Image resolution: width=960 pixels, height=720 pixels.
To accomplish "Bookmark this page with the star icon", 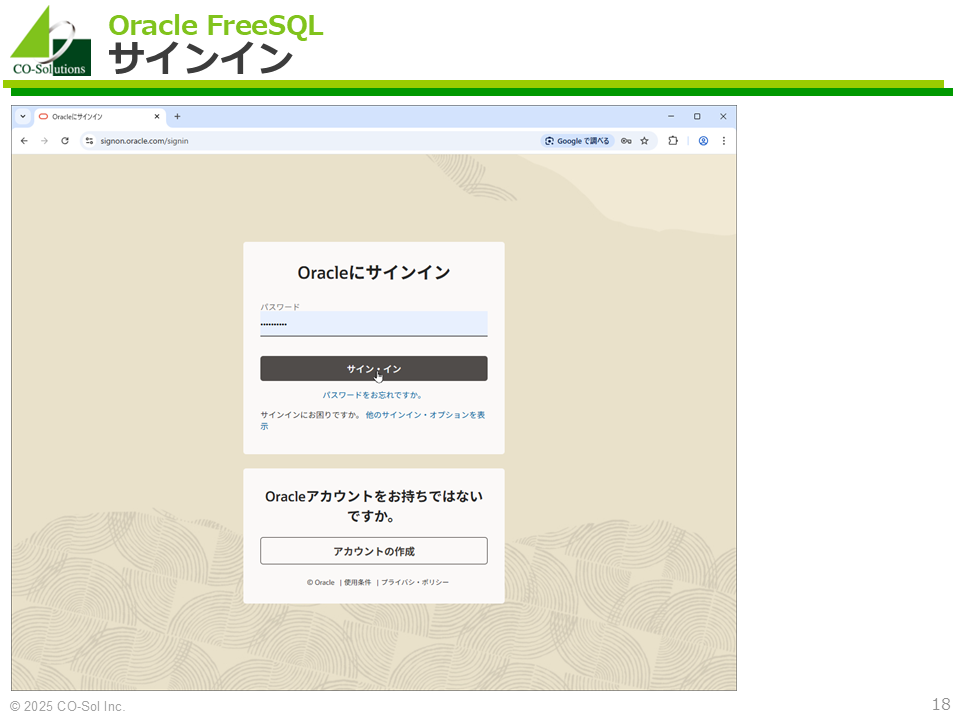I will coord(645,141).
